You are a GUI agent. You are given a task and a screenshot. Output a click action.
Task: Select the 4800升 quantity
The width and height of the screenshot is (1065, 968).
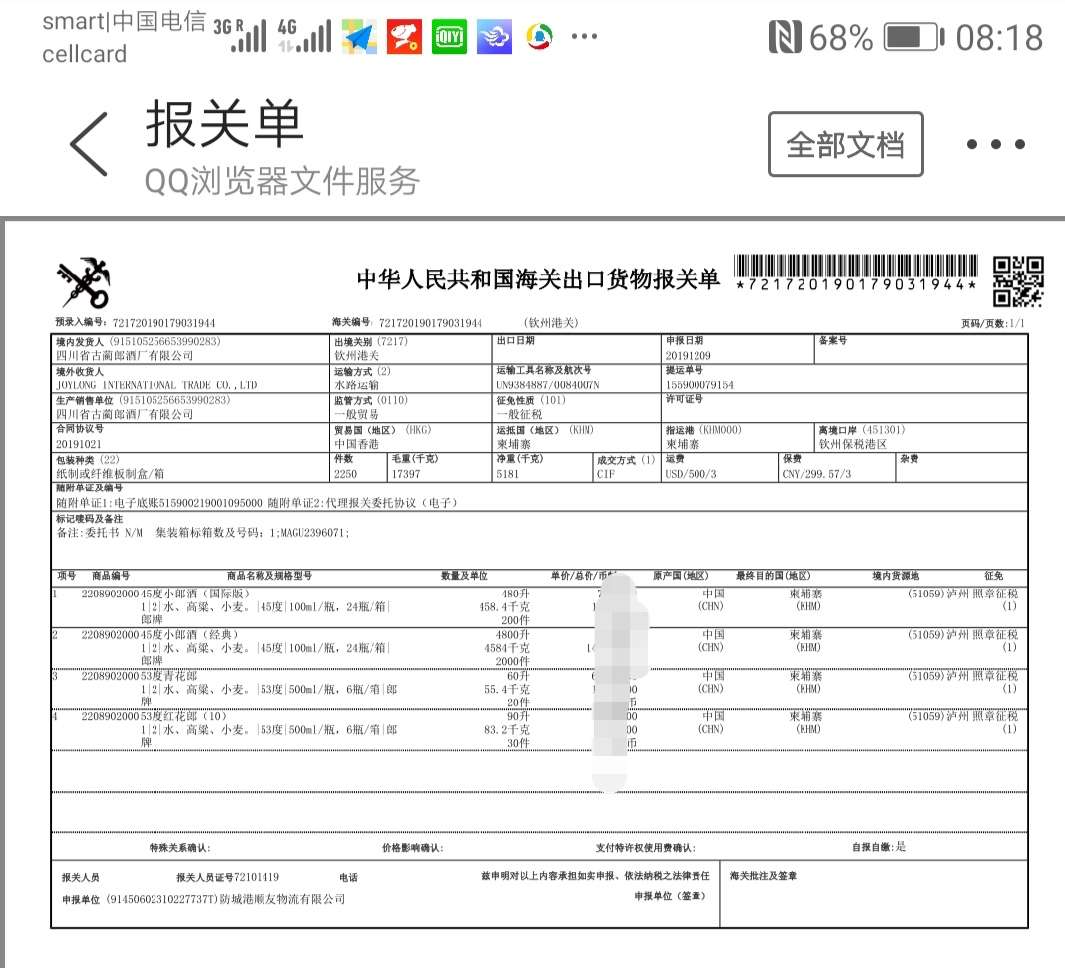(x=512, y=634)
